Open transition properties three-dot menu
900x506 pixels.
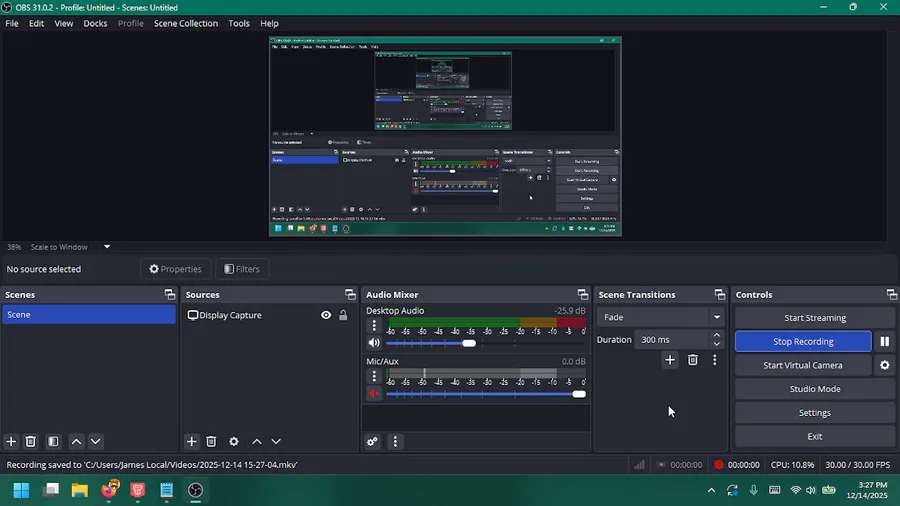point(715,360)
